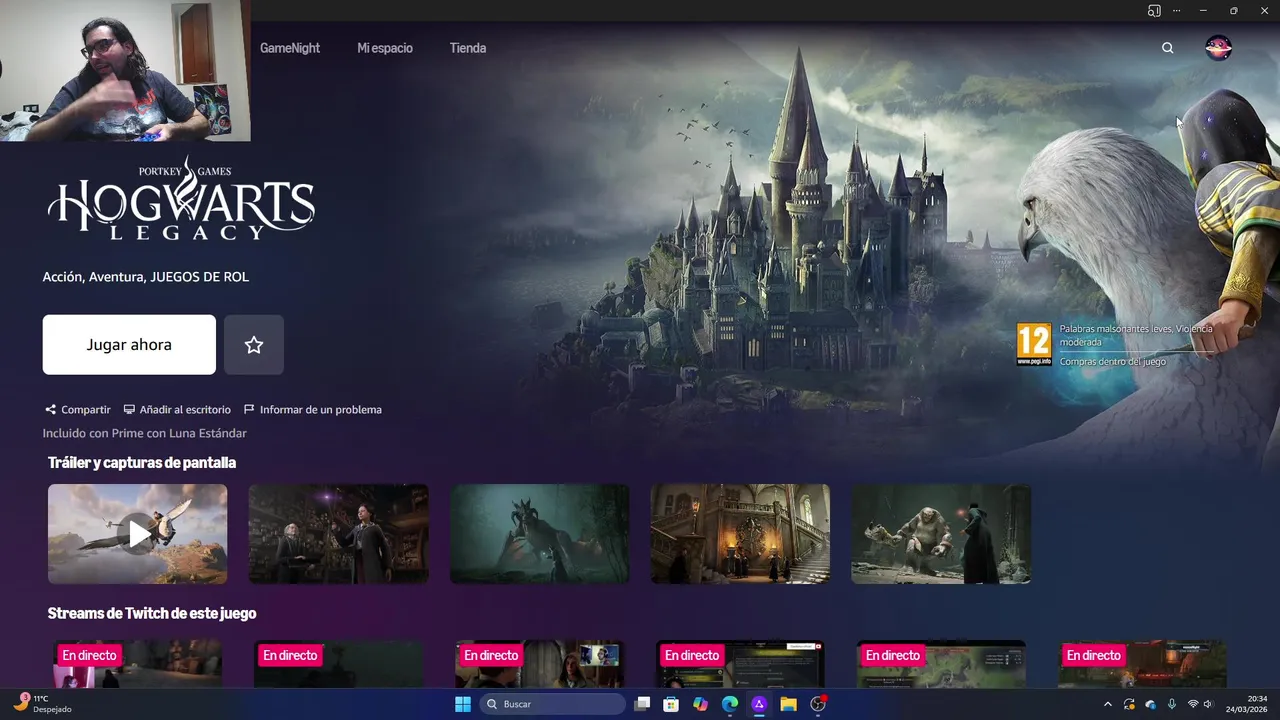This screenshot has height=720, width=1280.
Task: Click 'Compras dentro del juego' text
Action: click(1113, 361)
